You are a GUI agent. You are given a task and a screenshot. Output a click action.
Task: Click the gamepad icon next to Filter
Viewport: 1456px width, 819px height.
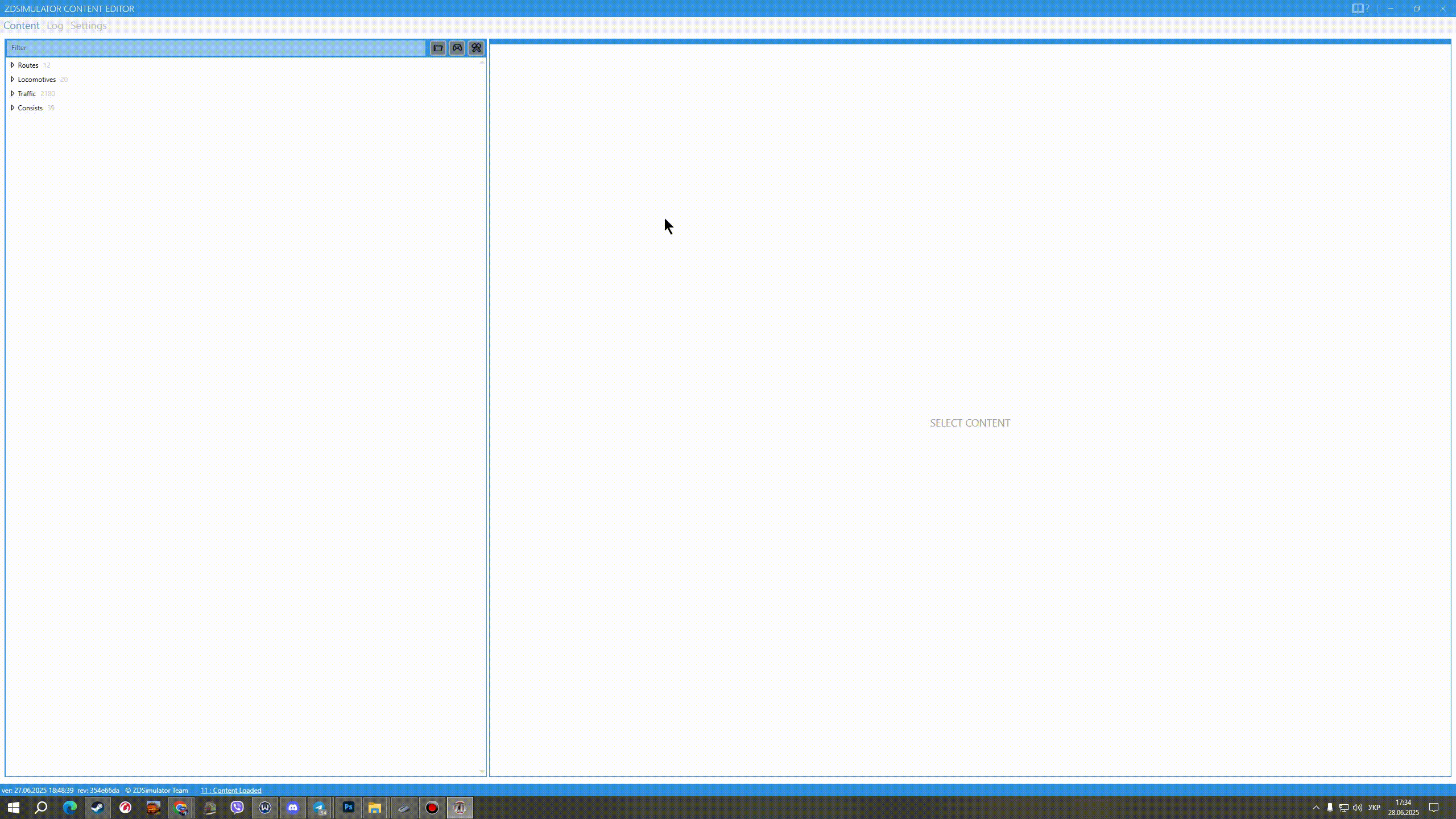point(457,48)
